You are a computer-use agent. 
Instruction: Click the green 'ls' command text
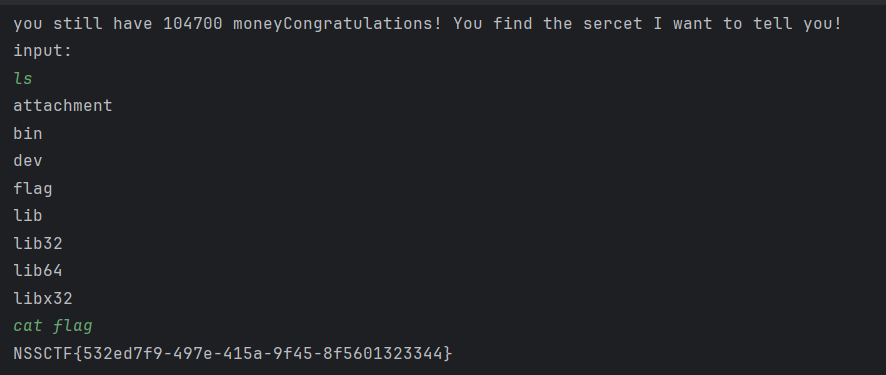tap(23, 79)
